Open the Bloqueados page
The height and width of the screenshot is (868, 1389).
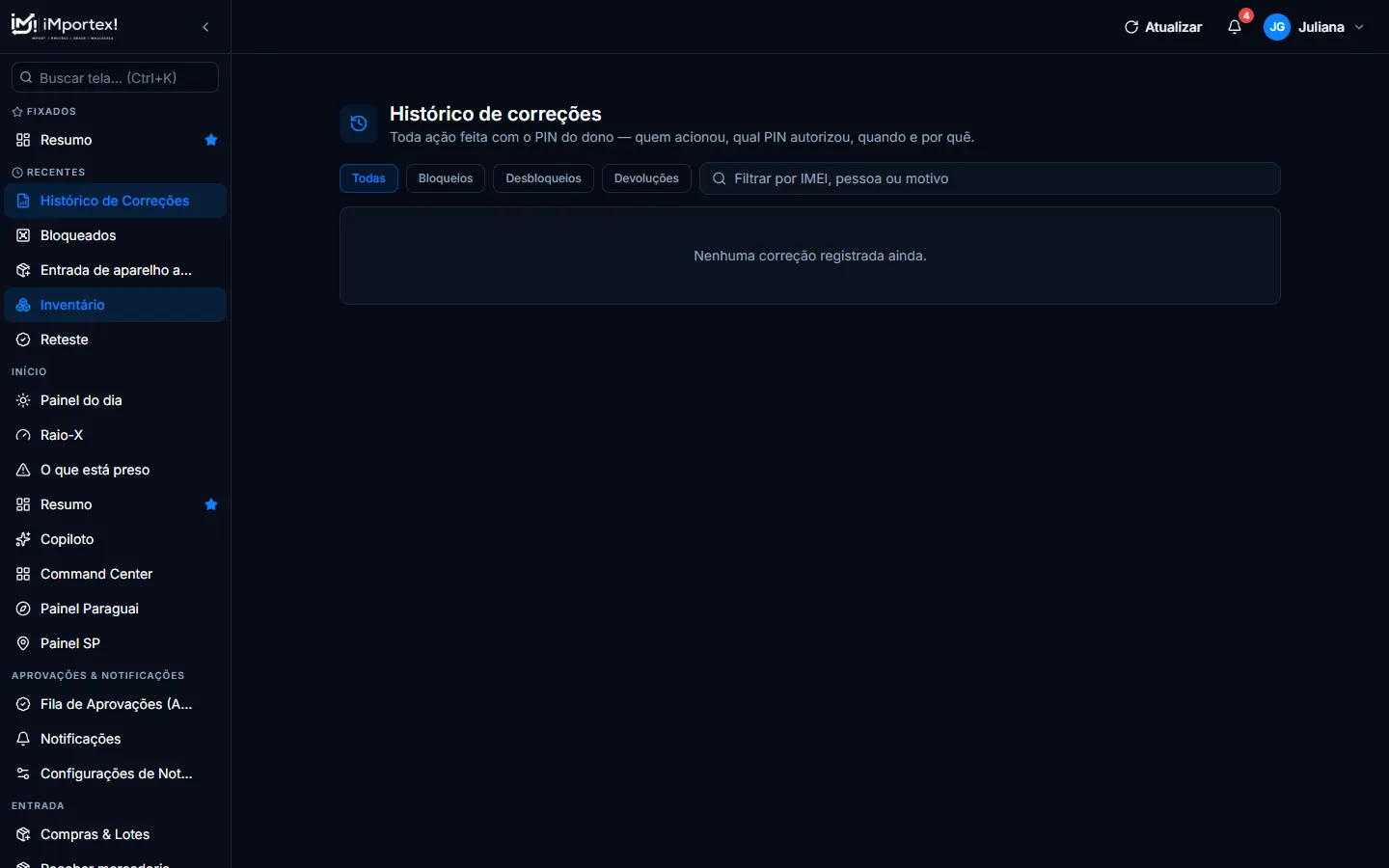coord(115,235)
